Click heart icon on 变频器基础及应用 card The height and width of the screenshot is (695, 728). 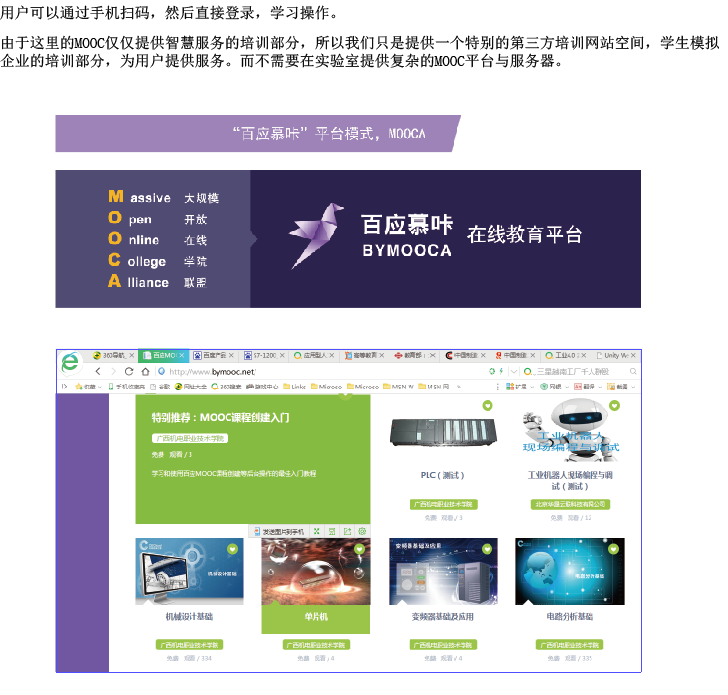pyautogui.click(x=487, y=549)
